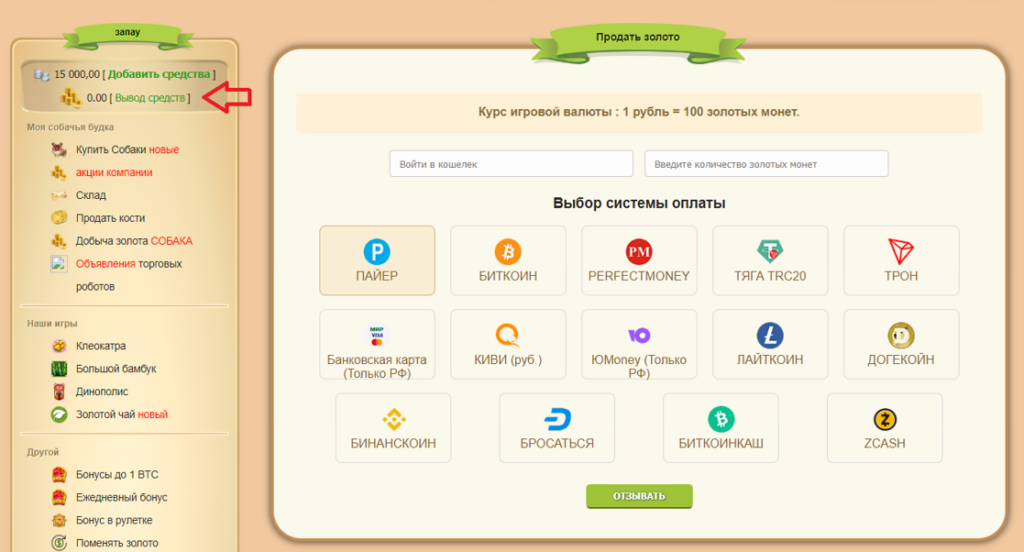Click the orange Bitcoin logo

(508, 252)
